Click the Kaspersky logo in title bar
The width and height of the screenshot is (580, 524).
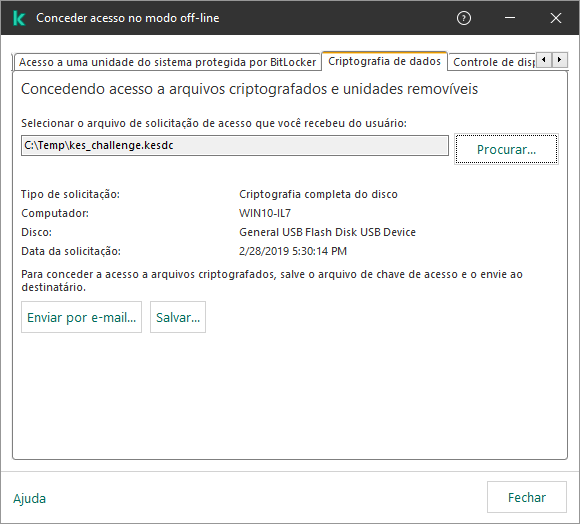click(x=19, y=18)
